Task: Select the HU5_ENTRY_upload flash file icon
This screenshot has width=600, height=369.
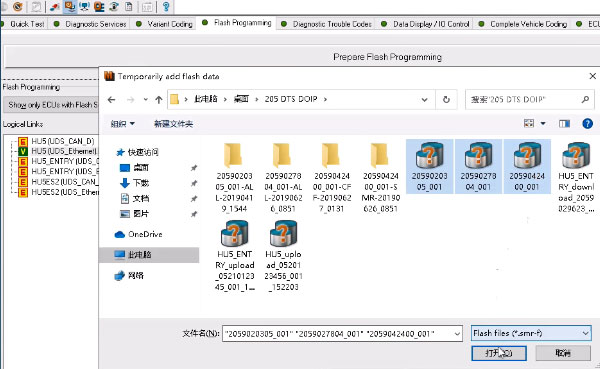Action: (234, 233)
